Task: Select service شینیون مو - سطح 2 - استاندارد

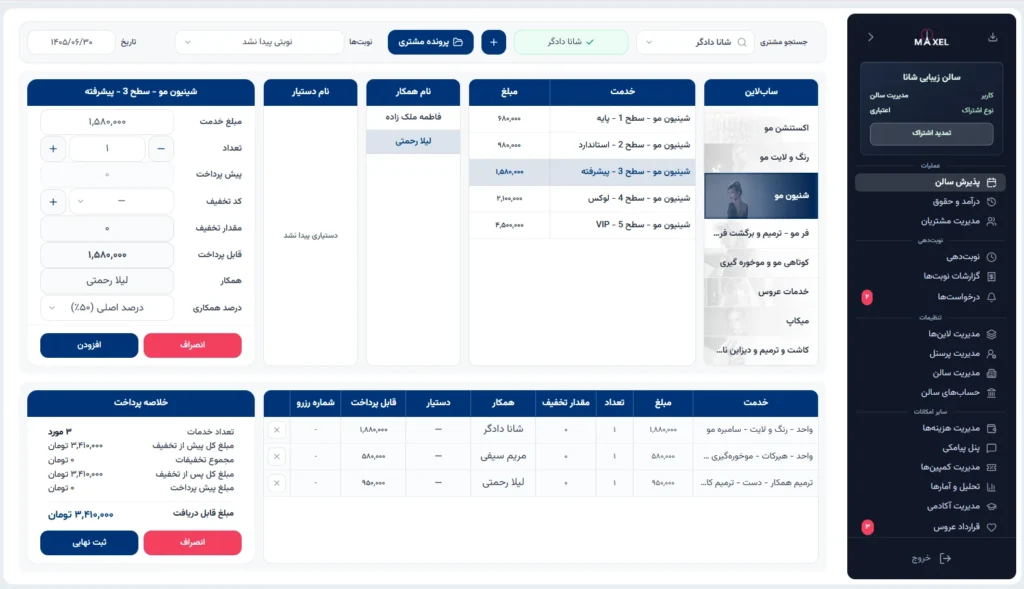Action: (x=582, y=145)
